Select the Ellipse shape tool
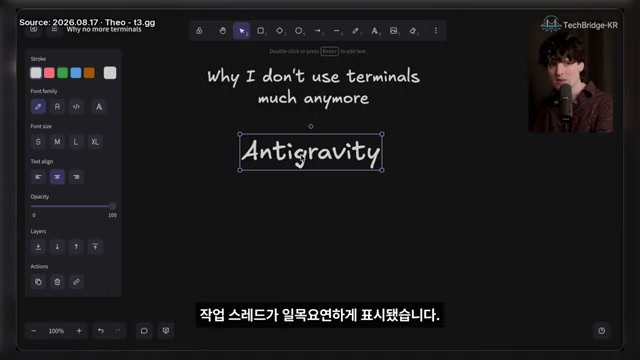Screen dimensions: 640x360 tap(299, 31)
